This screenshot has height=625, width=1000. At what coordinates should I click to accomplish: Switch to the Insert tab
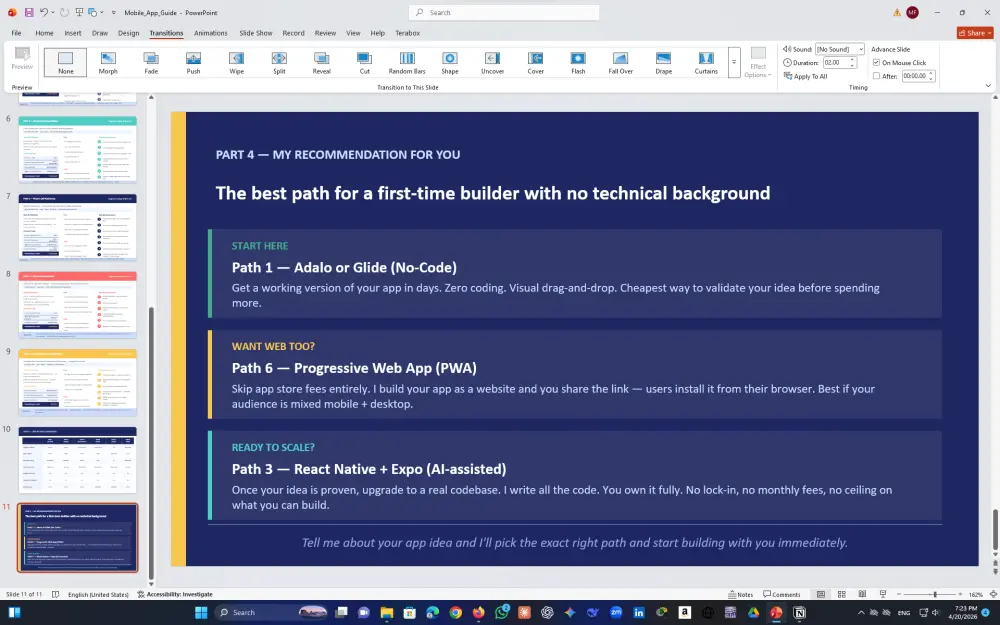[x=73, y=33]
